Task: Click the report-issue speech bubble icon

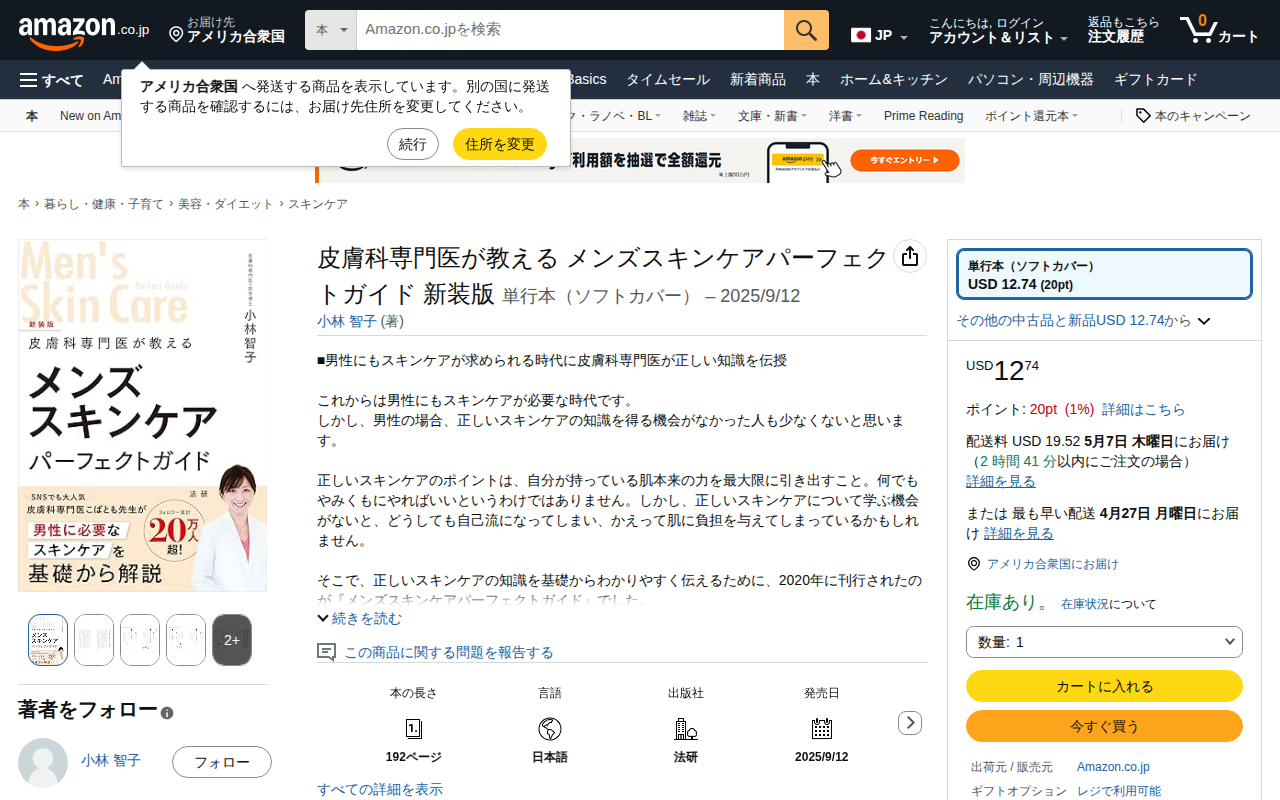Action: pyautogui.click(x=326, y=652)
